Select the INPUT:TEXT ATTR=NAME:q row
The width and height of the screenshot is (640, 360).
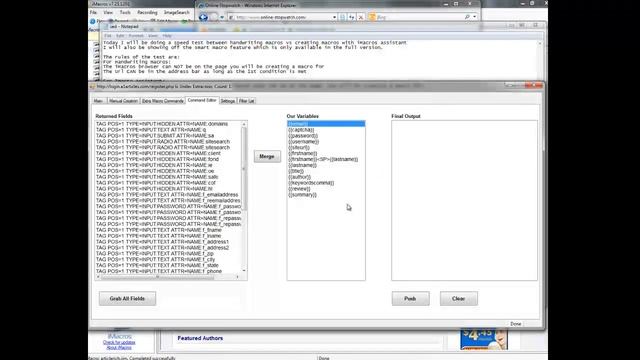168,130
